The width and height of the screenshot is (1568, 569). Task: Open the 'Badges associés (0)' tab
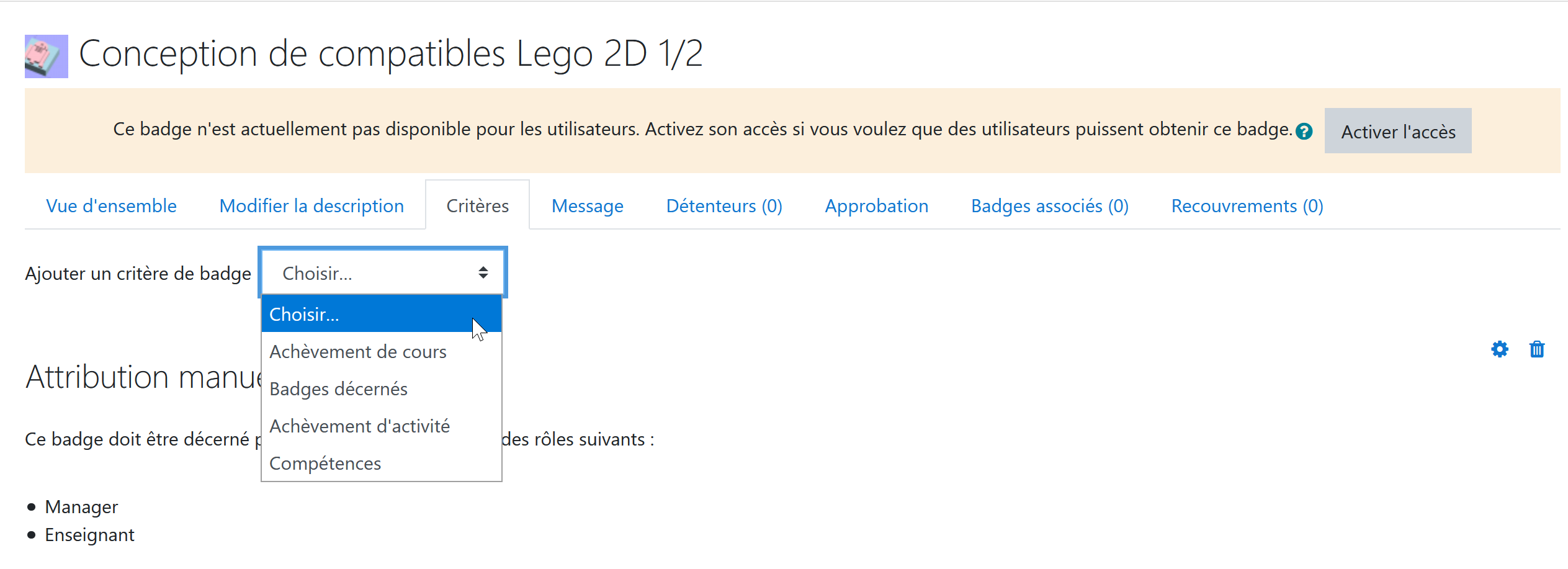[x=1050, y=206]
